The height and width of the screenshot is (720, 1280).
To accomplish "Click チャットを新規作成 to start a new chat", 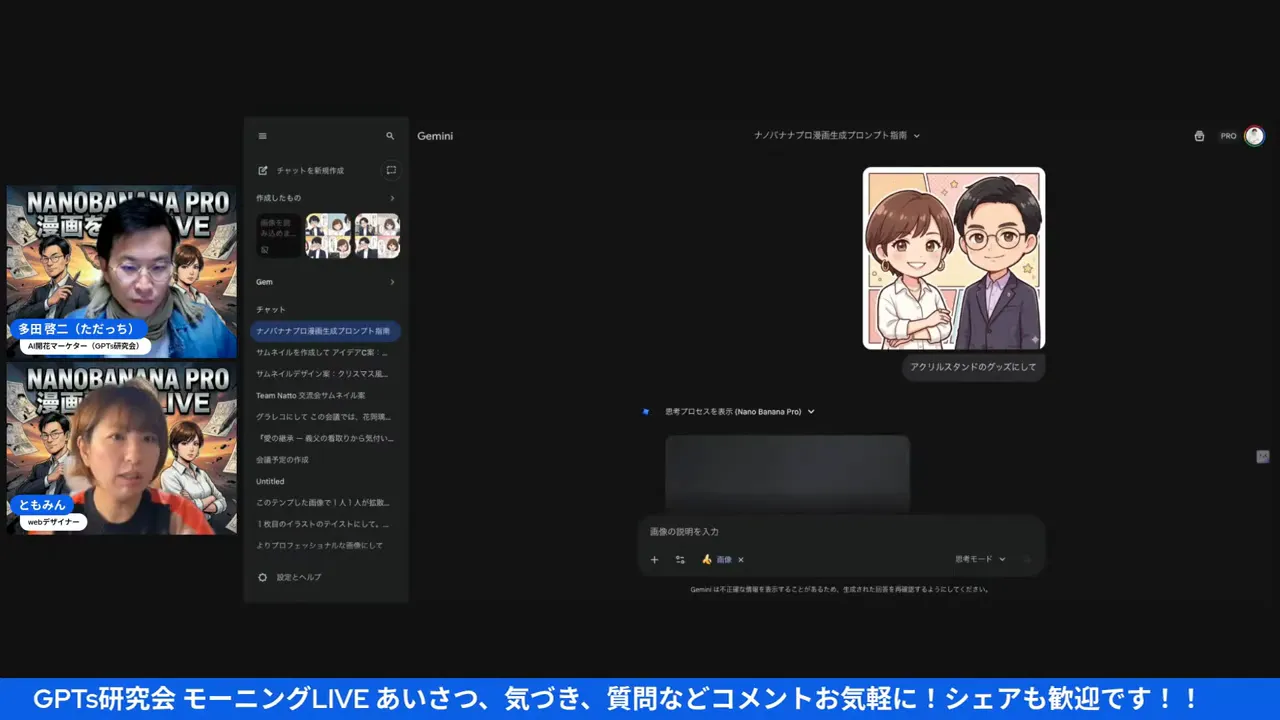I will 309,171.
